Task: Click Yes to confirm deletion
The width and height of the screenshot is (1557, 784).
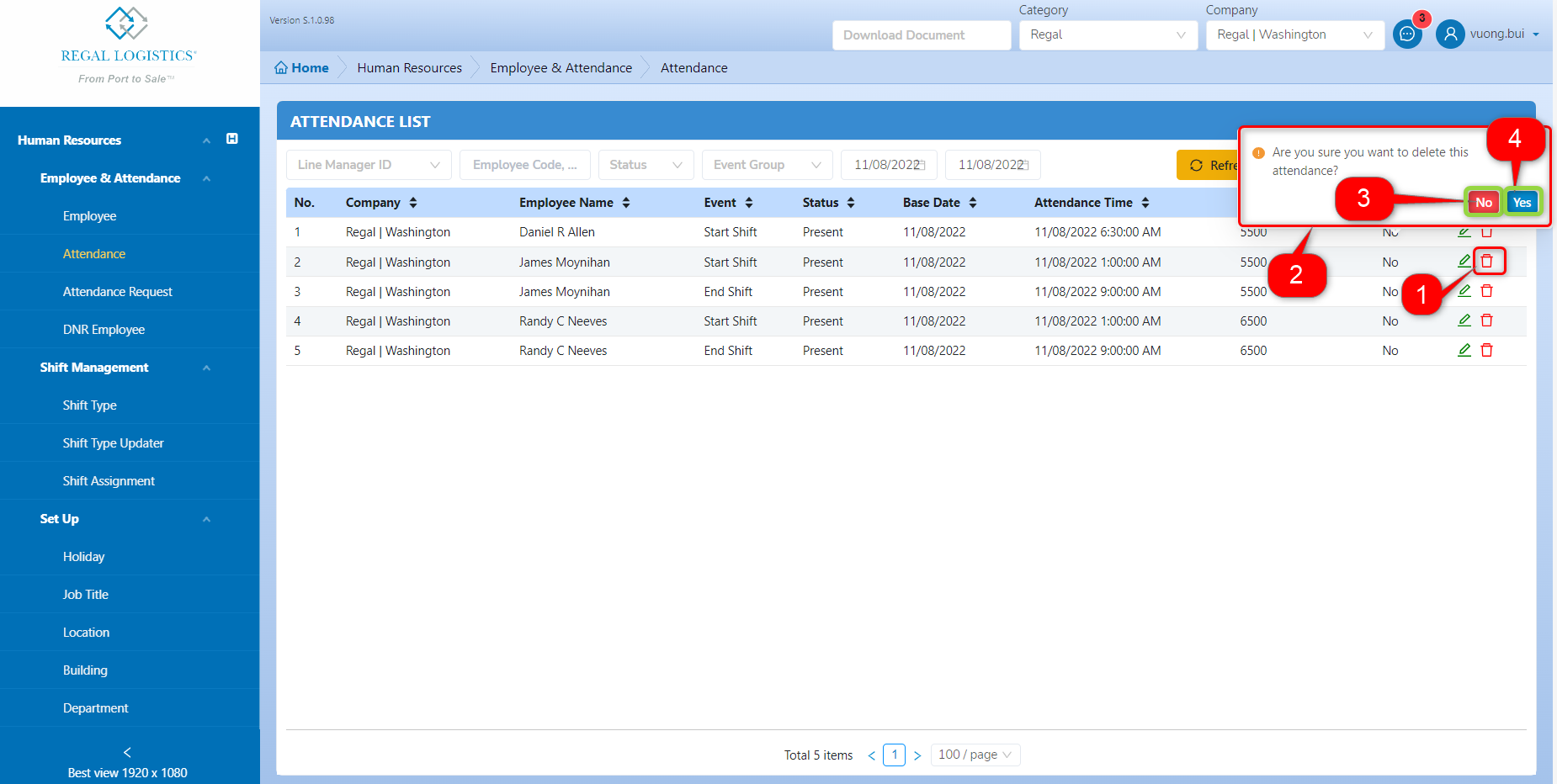Action: pos(1522,202)
